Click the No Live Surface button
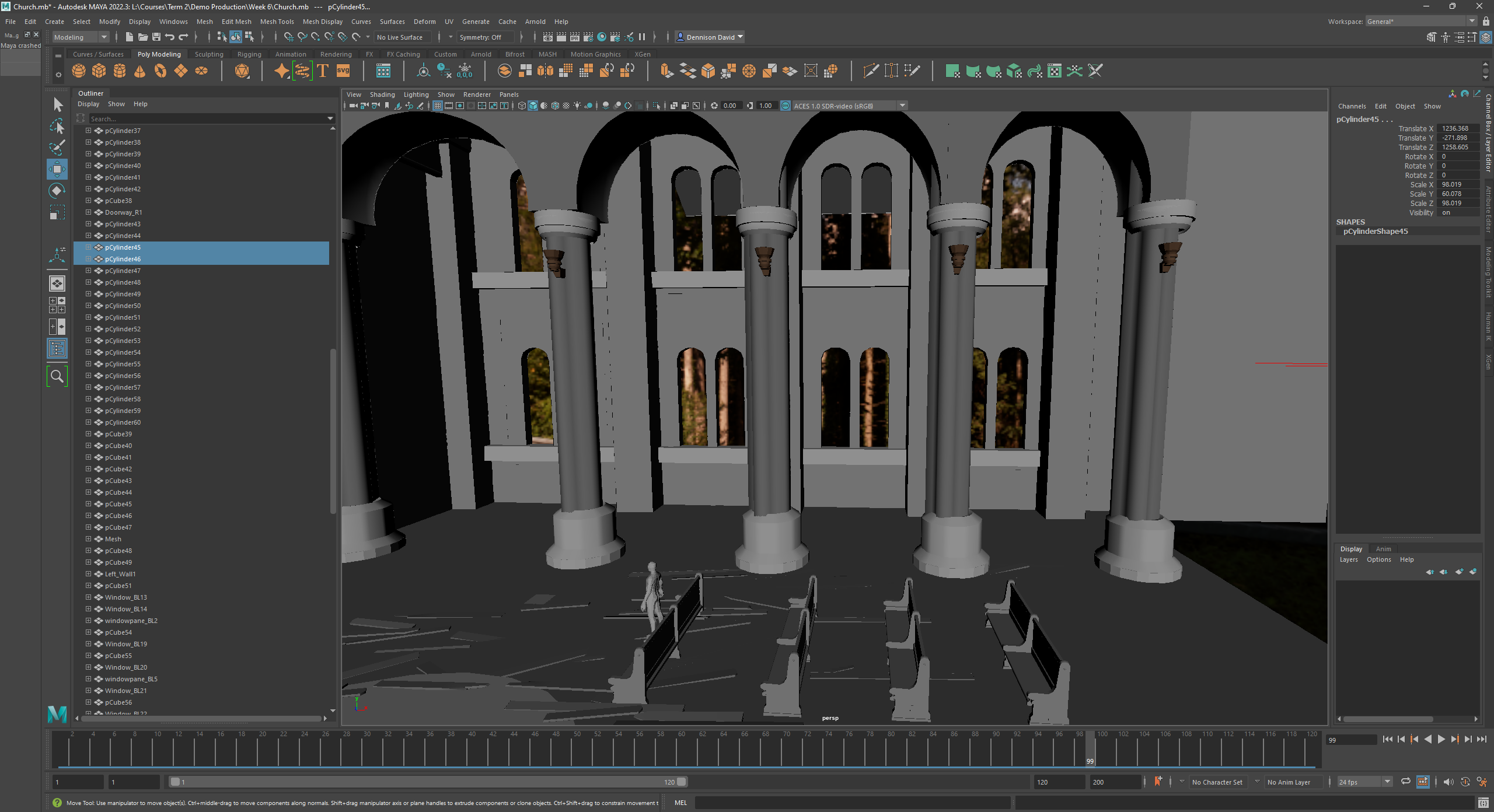This screenshot has height=812, width=1494. [403, 37]
